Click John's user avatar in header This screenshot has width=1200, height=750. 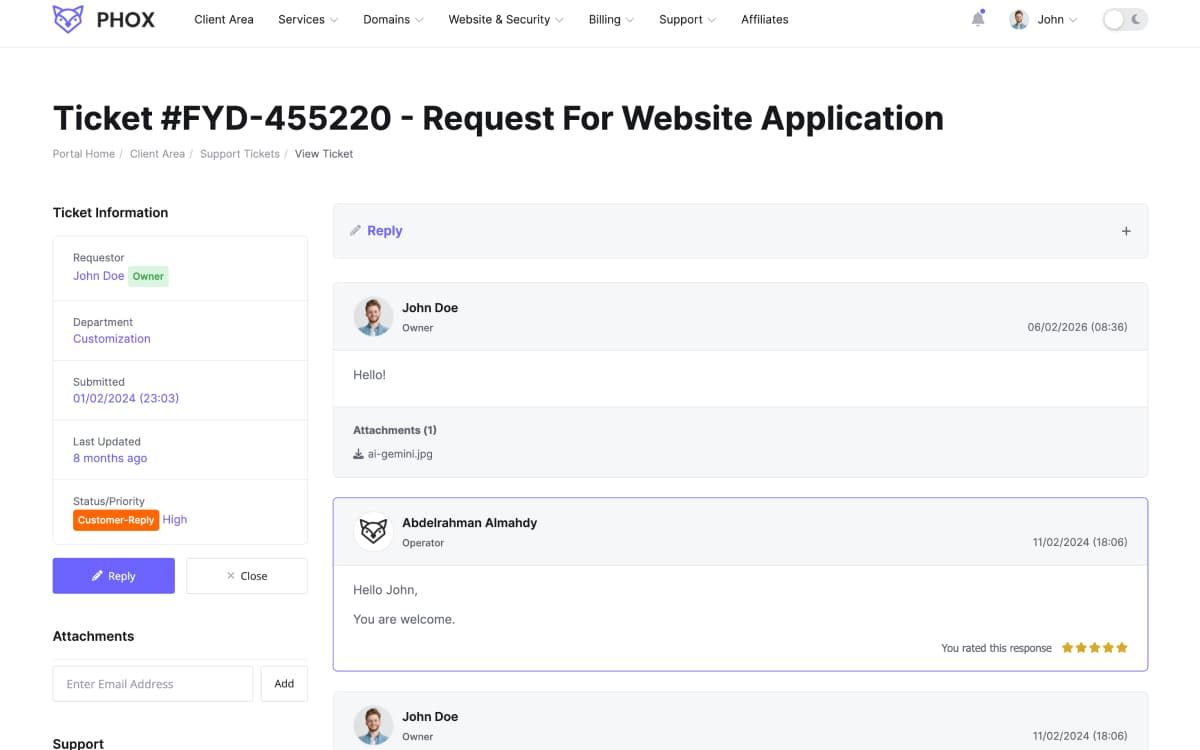coord(1019,19)
